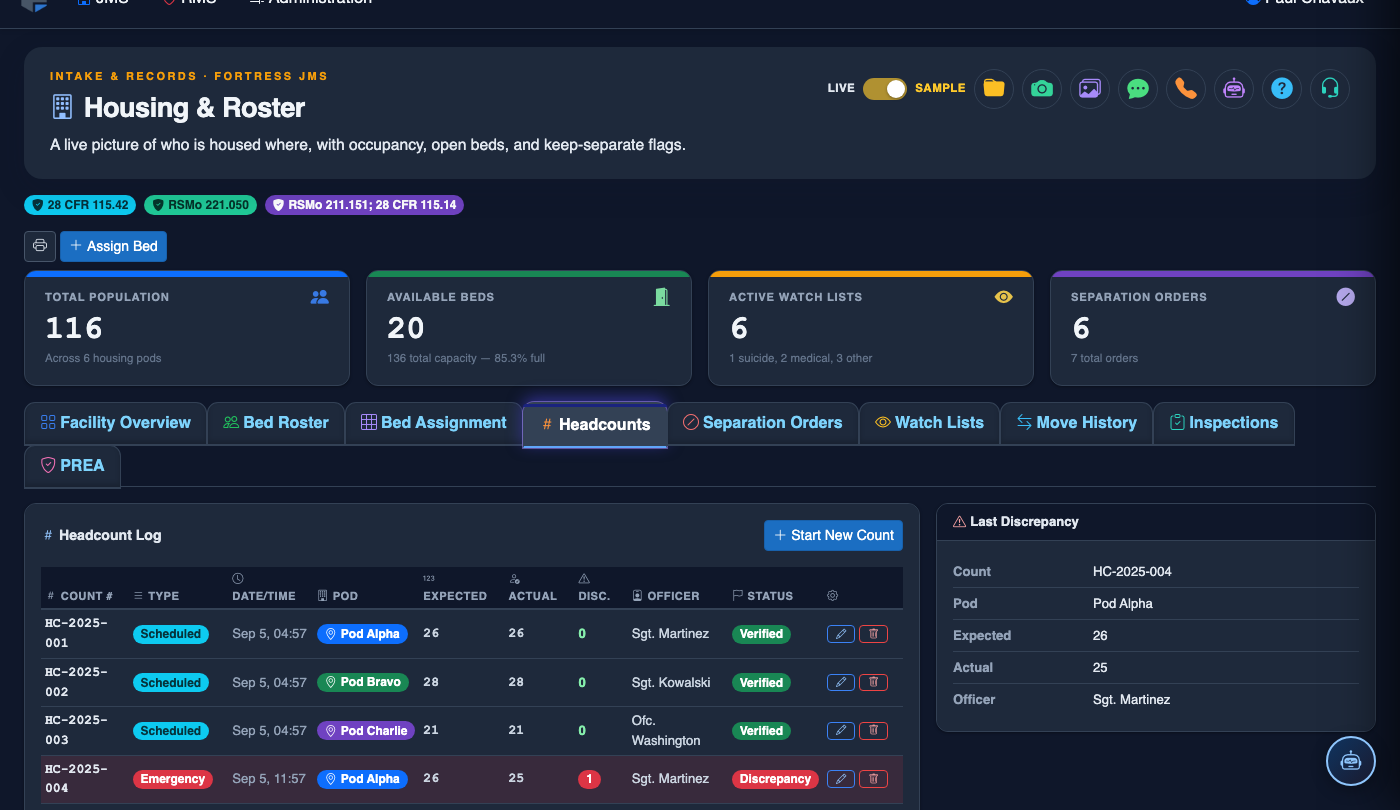
Task: Click the blue question mark help icon
Action: click(1282, 88)
